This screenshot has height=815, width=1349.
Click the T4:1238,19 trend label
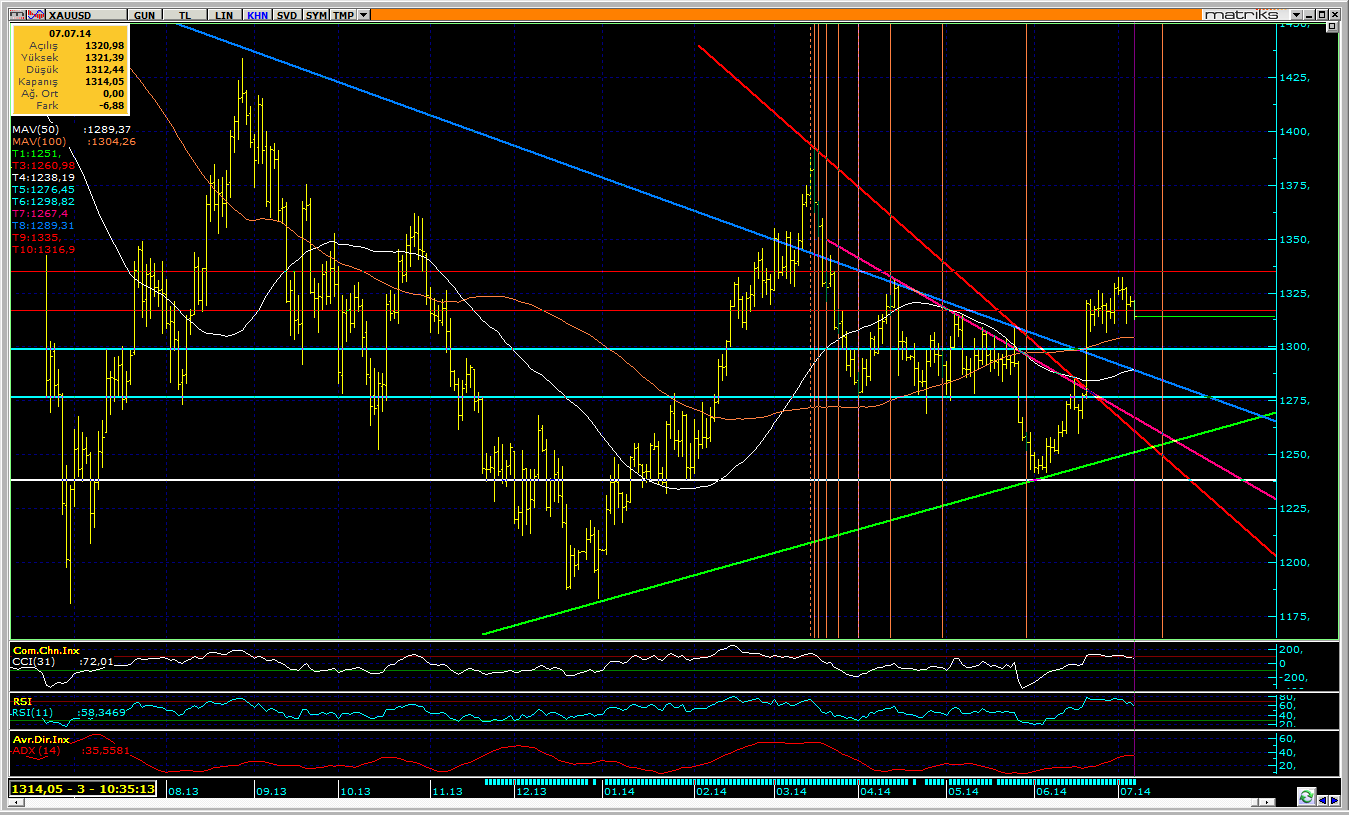(x=43, y=177)
